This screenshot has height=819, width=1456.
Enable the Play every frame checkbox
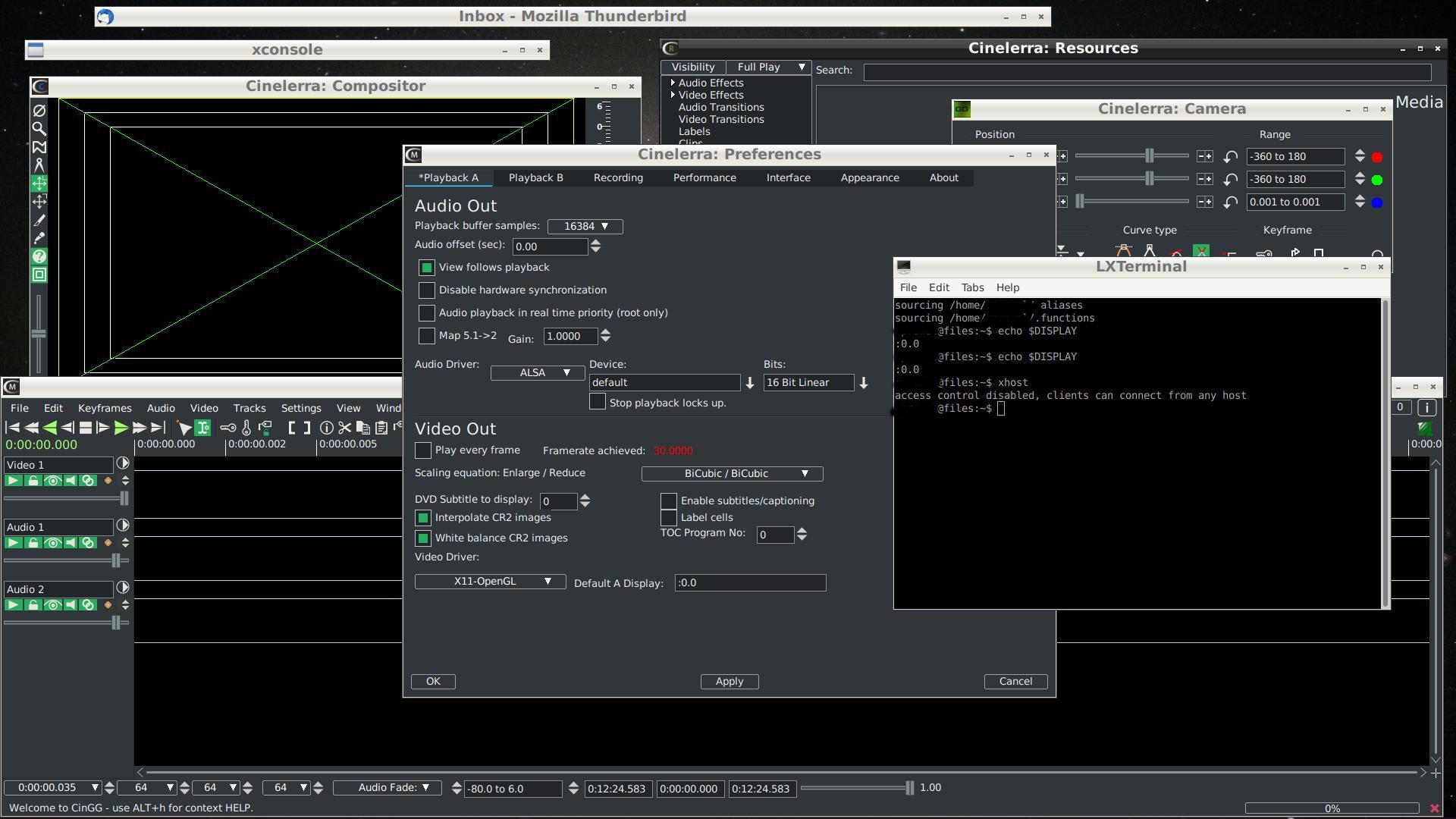[x=423, y=450]
